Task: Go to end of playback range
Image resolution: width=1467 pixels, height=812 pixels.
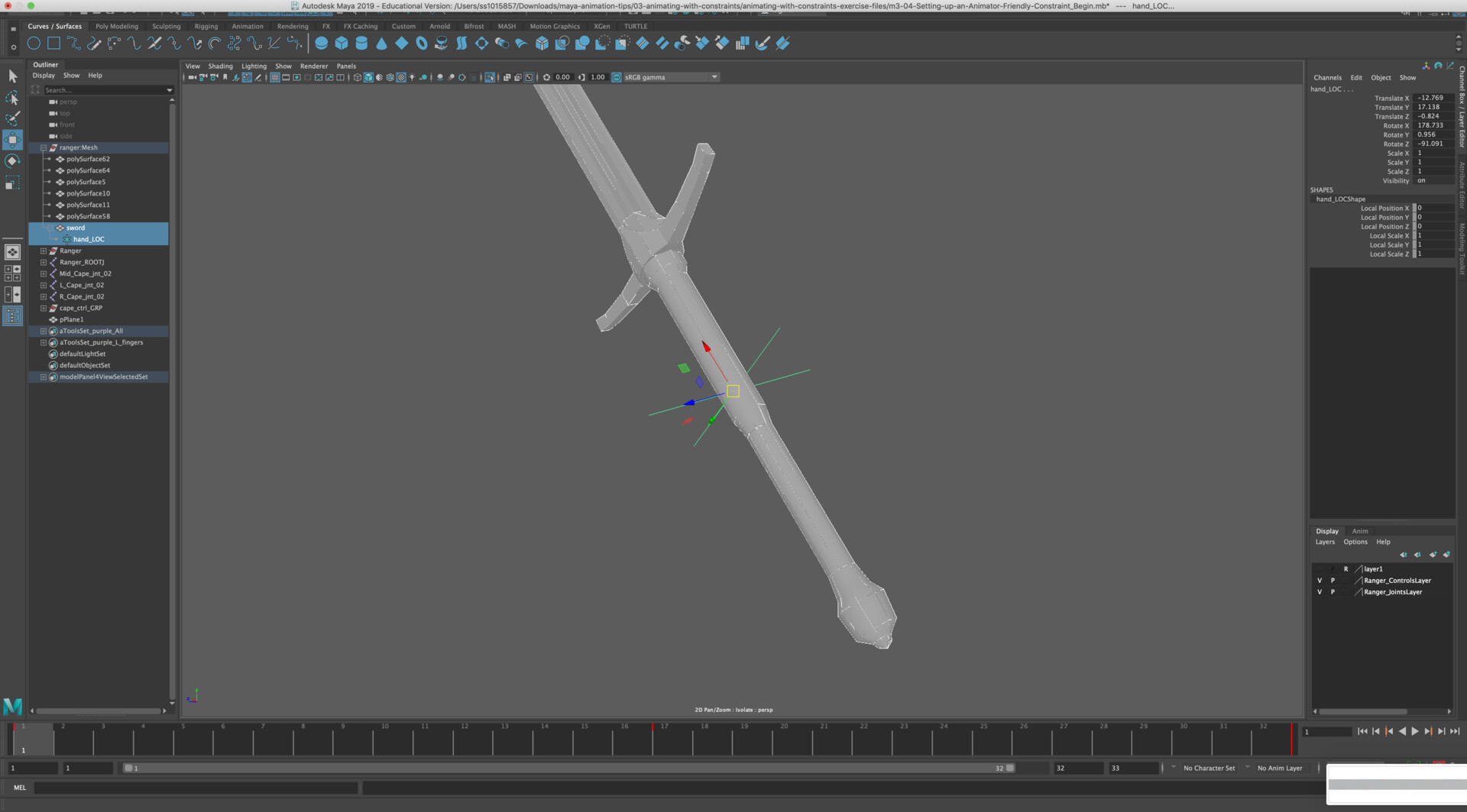Action: 1455,732
